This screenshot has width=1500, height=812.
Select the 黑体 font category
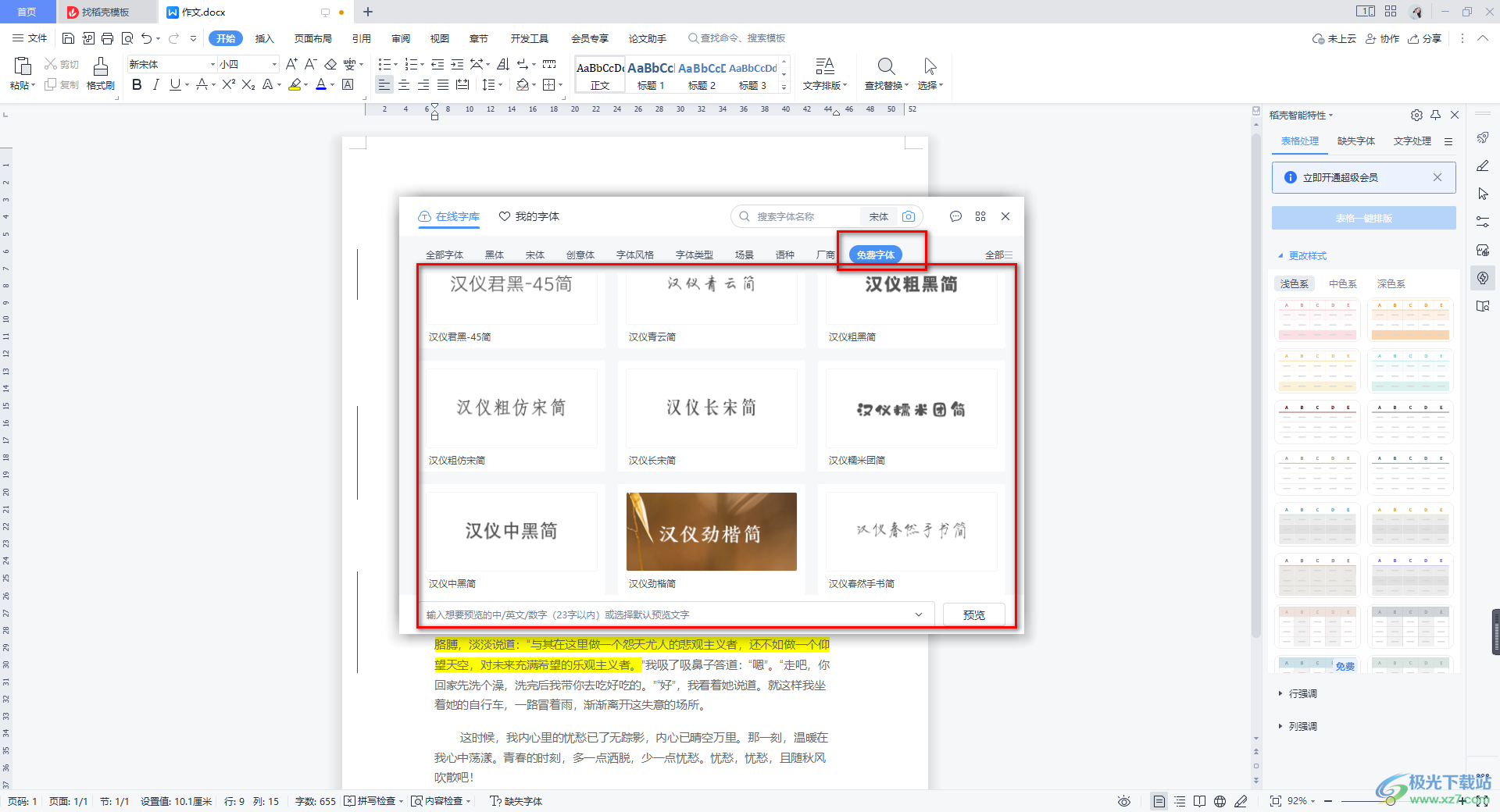[495, 255]
